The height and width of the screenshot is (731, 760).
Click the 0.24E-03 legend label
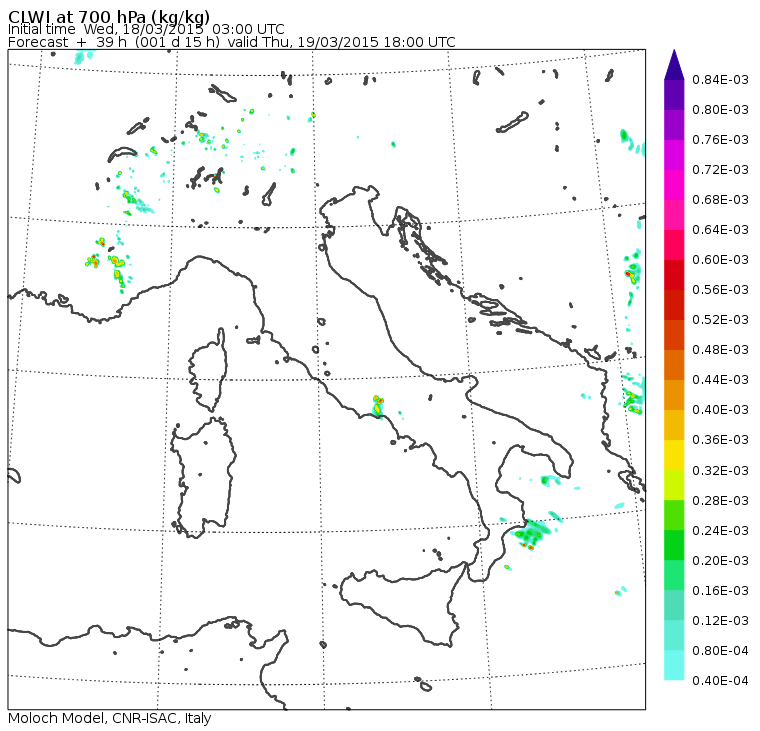(x=720, y=531)
